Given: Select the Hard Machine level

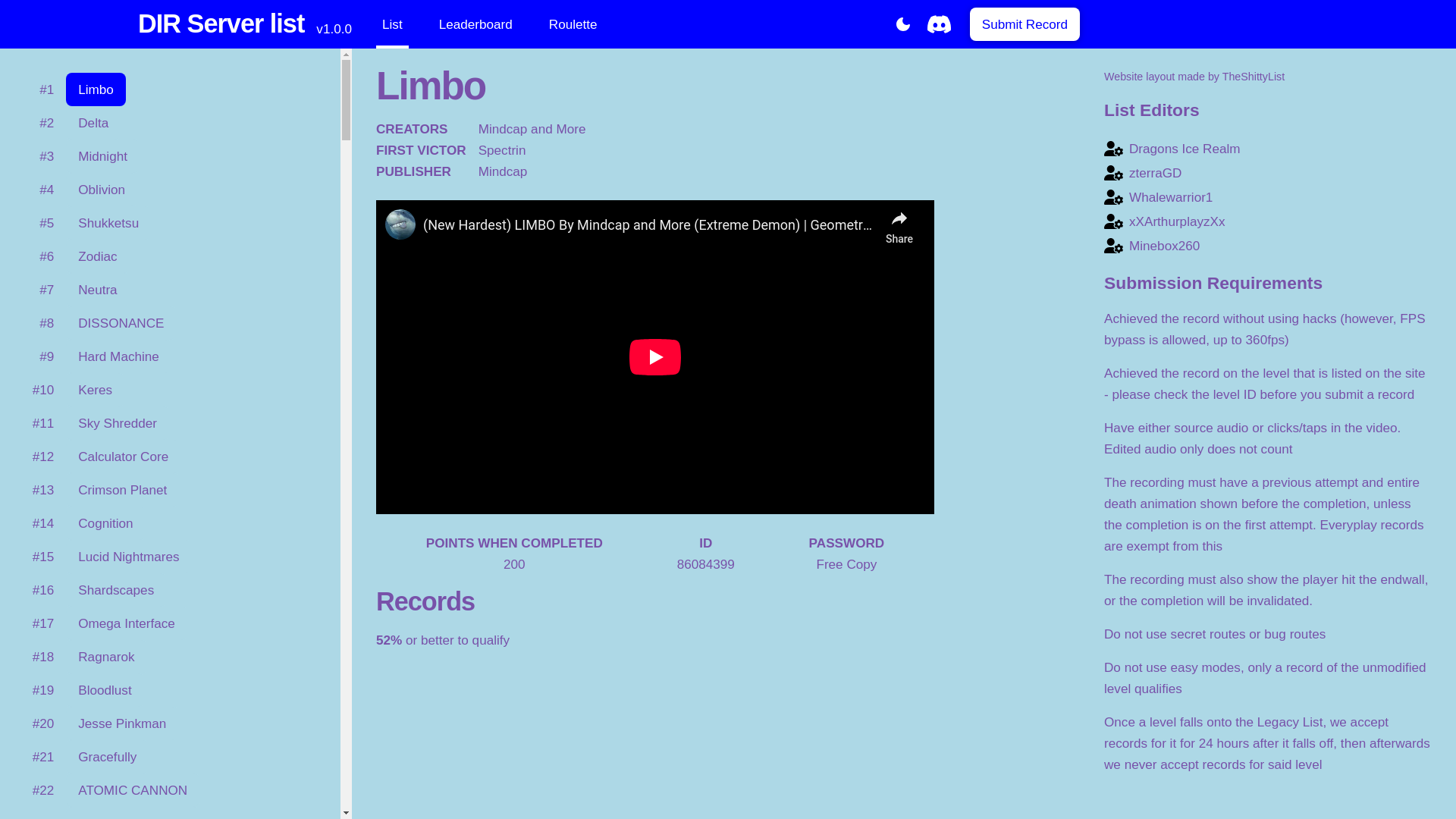Looking at the screenshot, I should click(x=118, y=356).
